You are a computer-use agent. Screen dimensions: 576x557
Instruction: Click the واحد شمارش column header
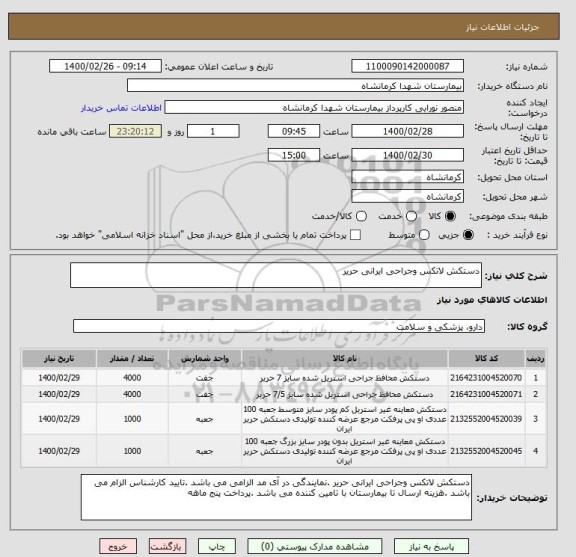tap(205, 358)
